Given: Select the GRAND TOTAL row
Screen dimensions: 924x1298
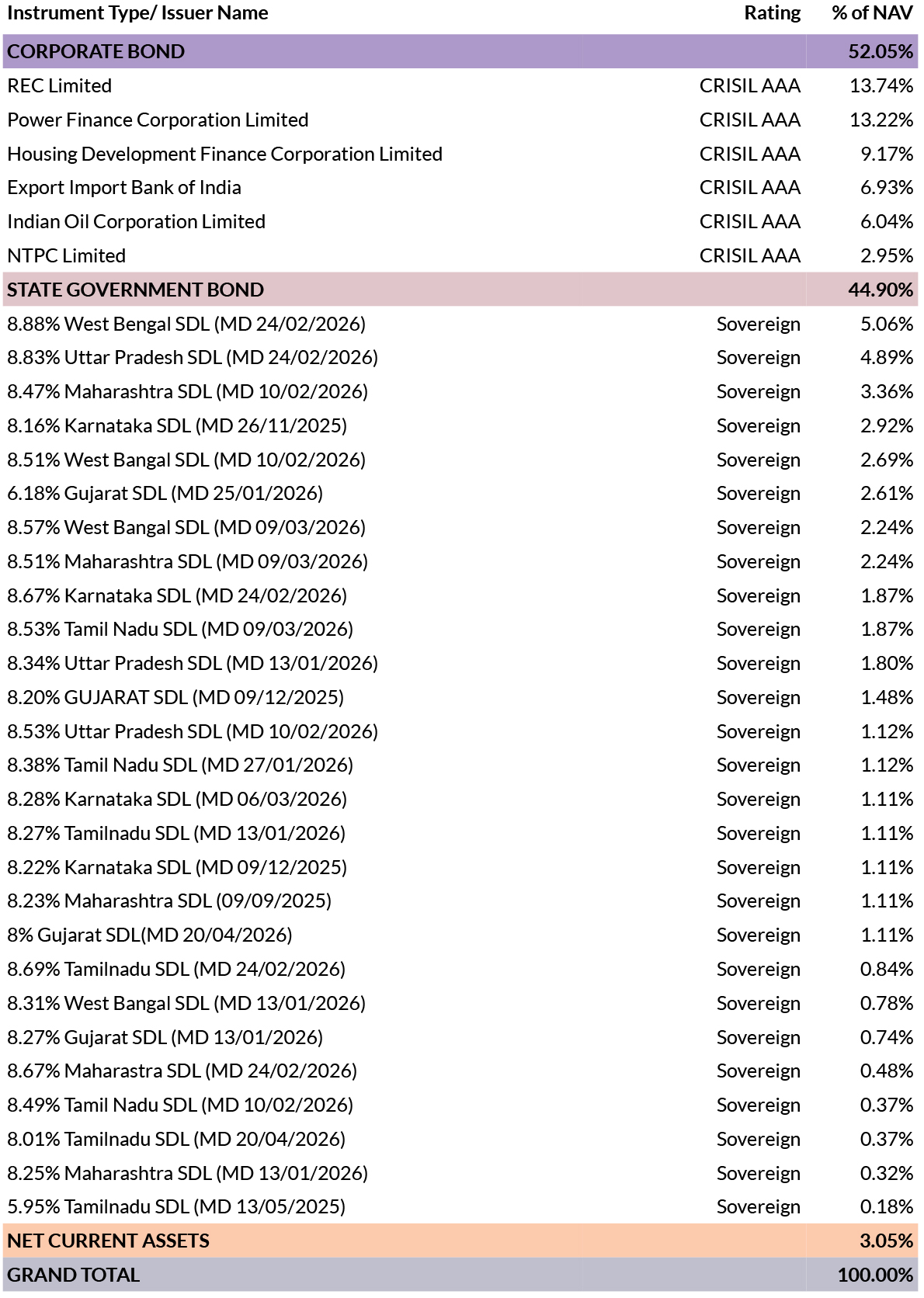Looking at the screenshot, I should point(460,1275).
